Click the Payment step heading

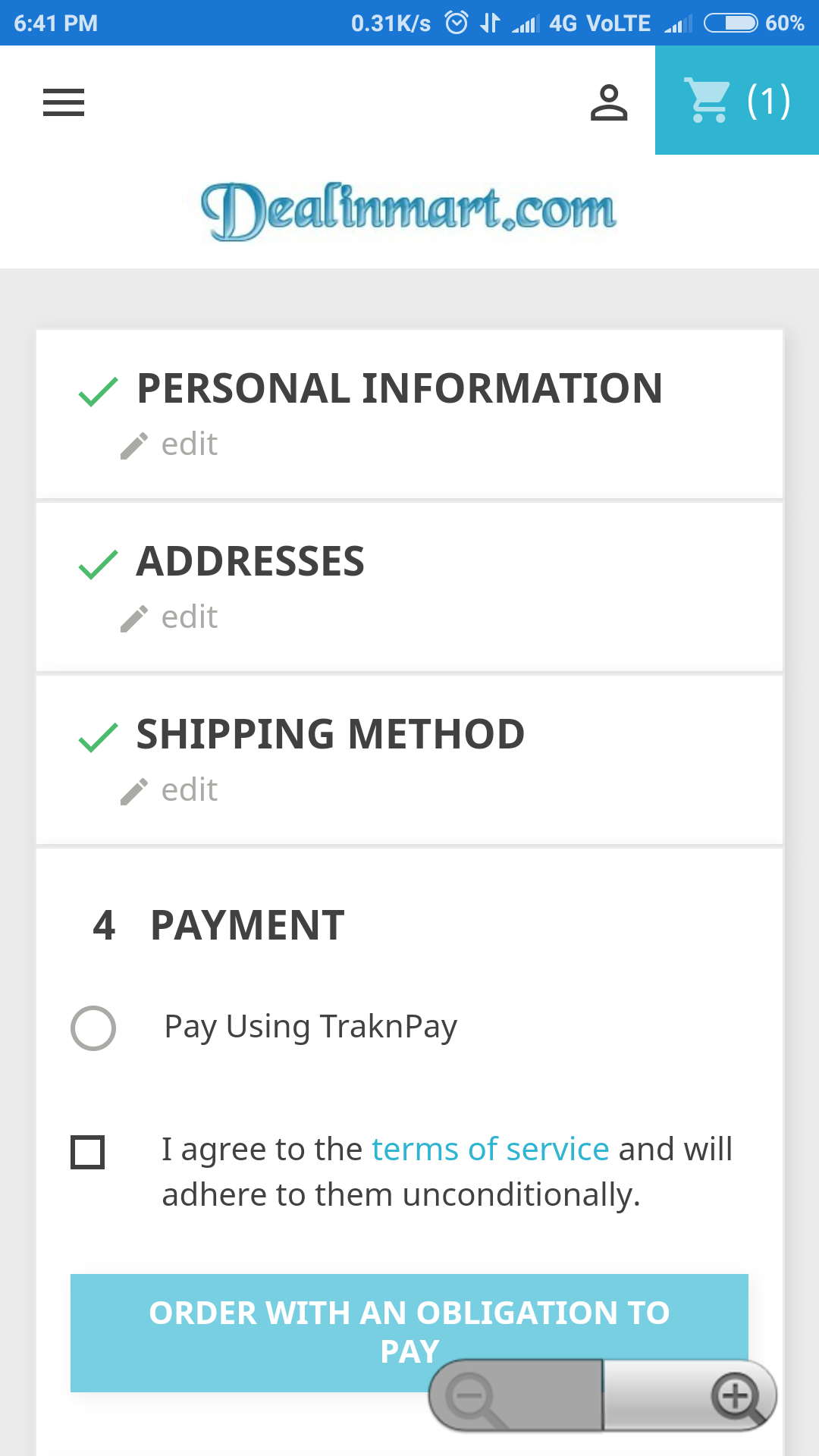247,926
